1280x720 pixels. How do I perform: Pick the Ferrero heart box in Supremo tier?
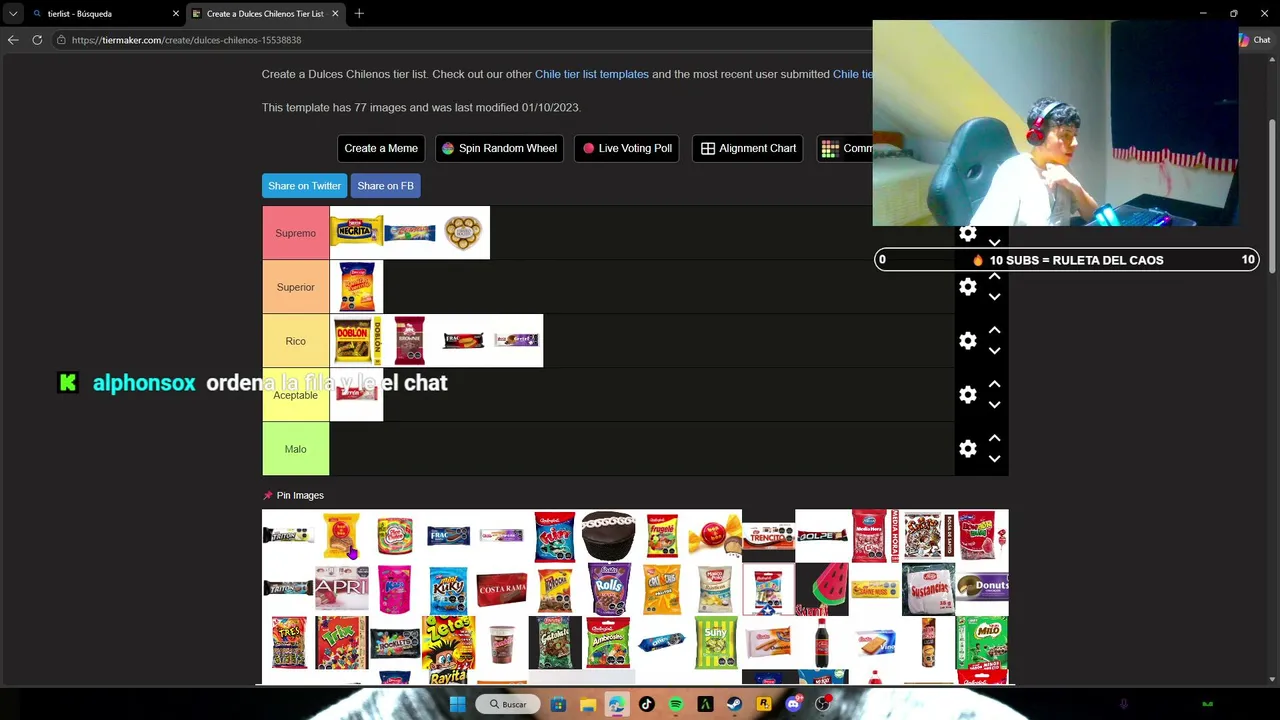(463, 233)
